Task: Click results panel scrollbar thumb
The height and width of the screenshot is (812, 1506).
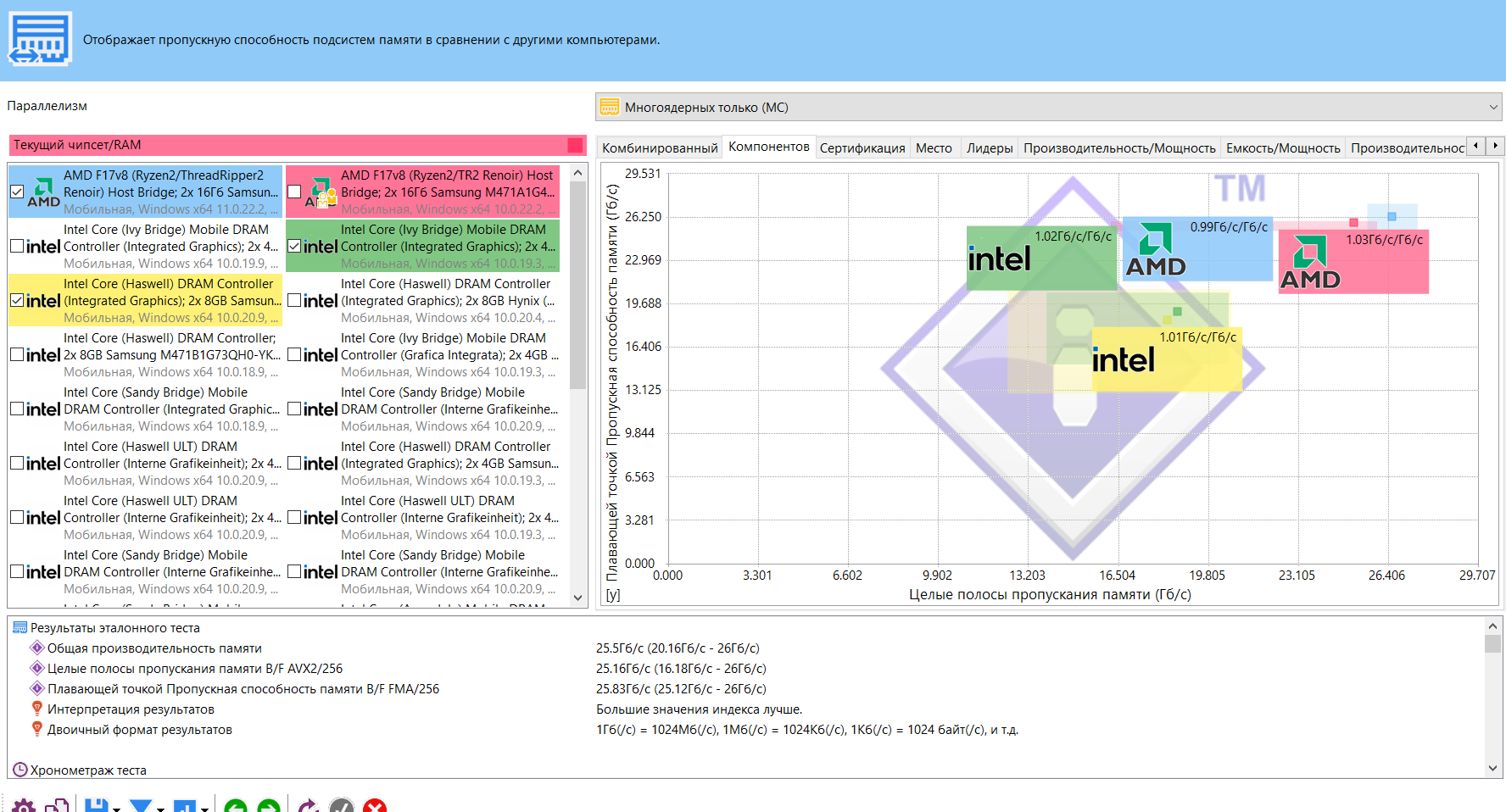Action: pos(1492,642)
